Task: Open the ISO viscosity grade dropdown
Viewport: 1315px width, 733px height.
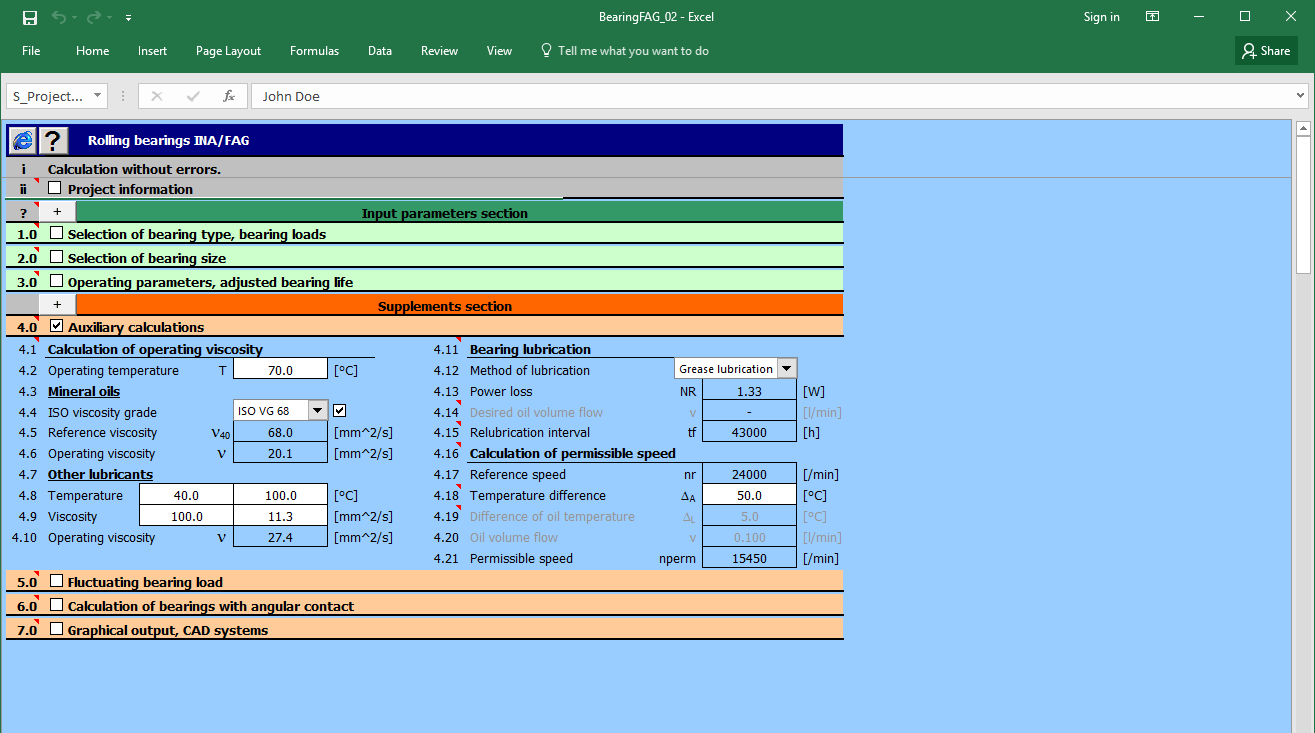Action: (317, 410)
